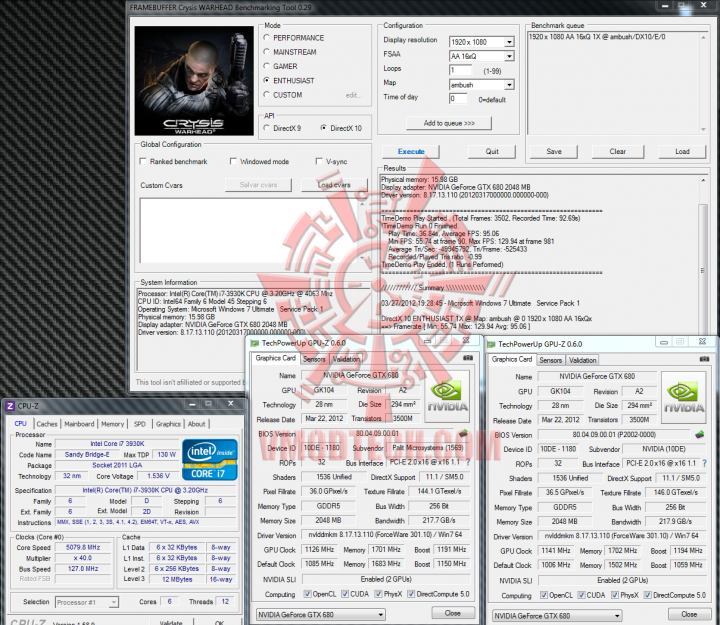
Task: Click the Time of day input field
Action: click(458, 99)
